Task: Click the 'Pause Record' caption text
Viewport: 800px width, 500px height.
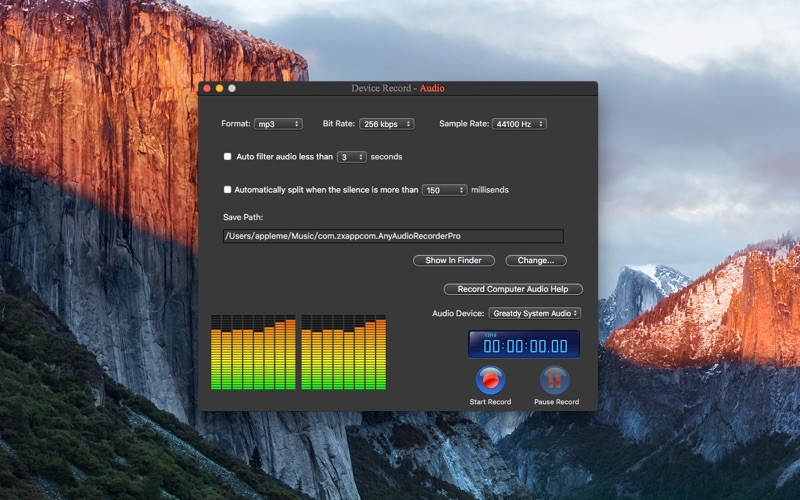Action: 557,402
